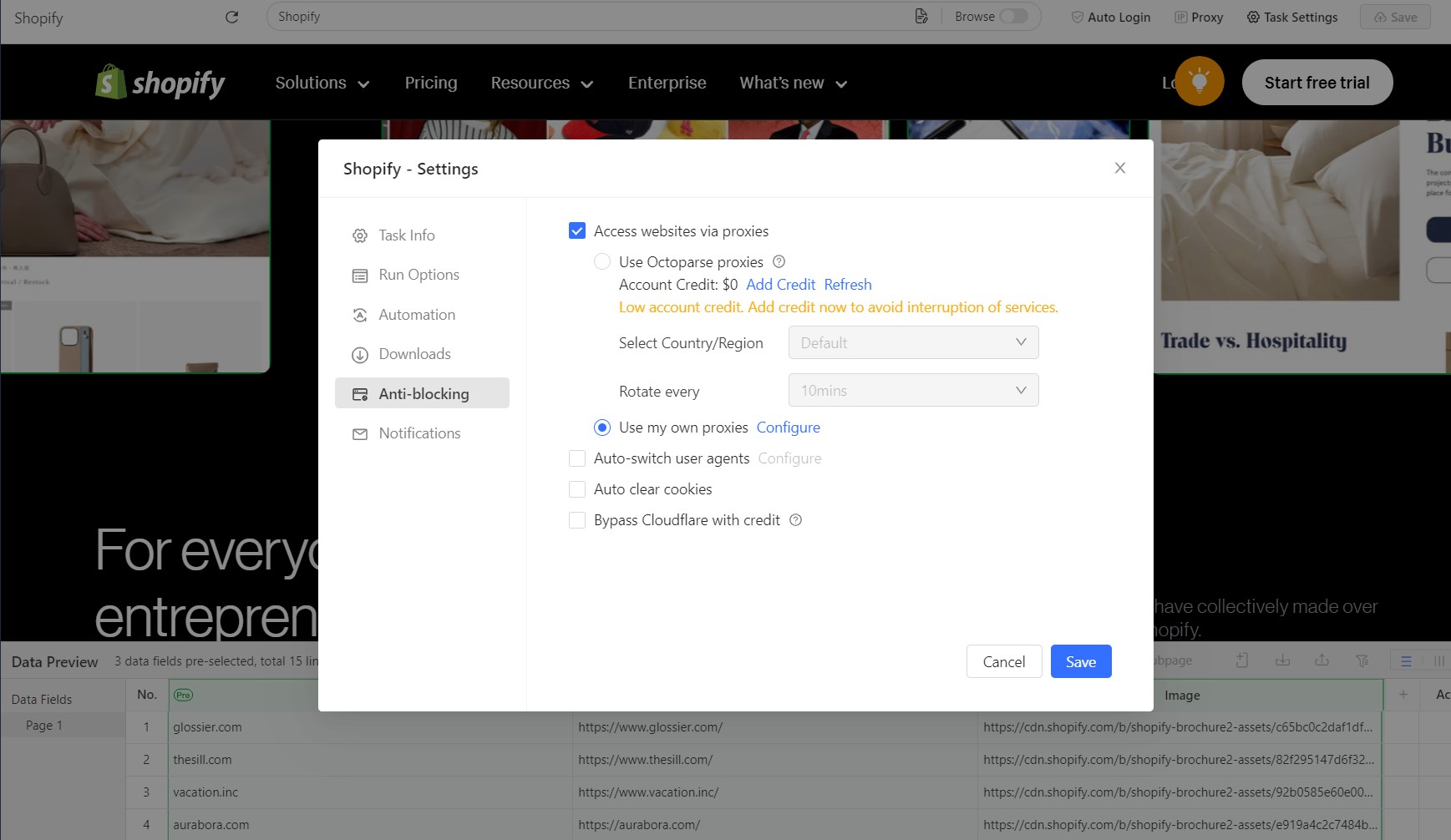Open Task Settings in toolbar

[1292, 17]
